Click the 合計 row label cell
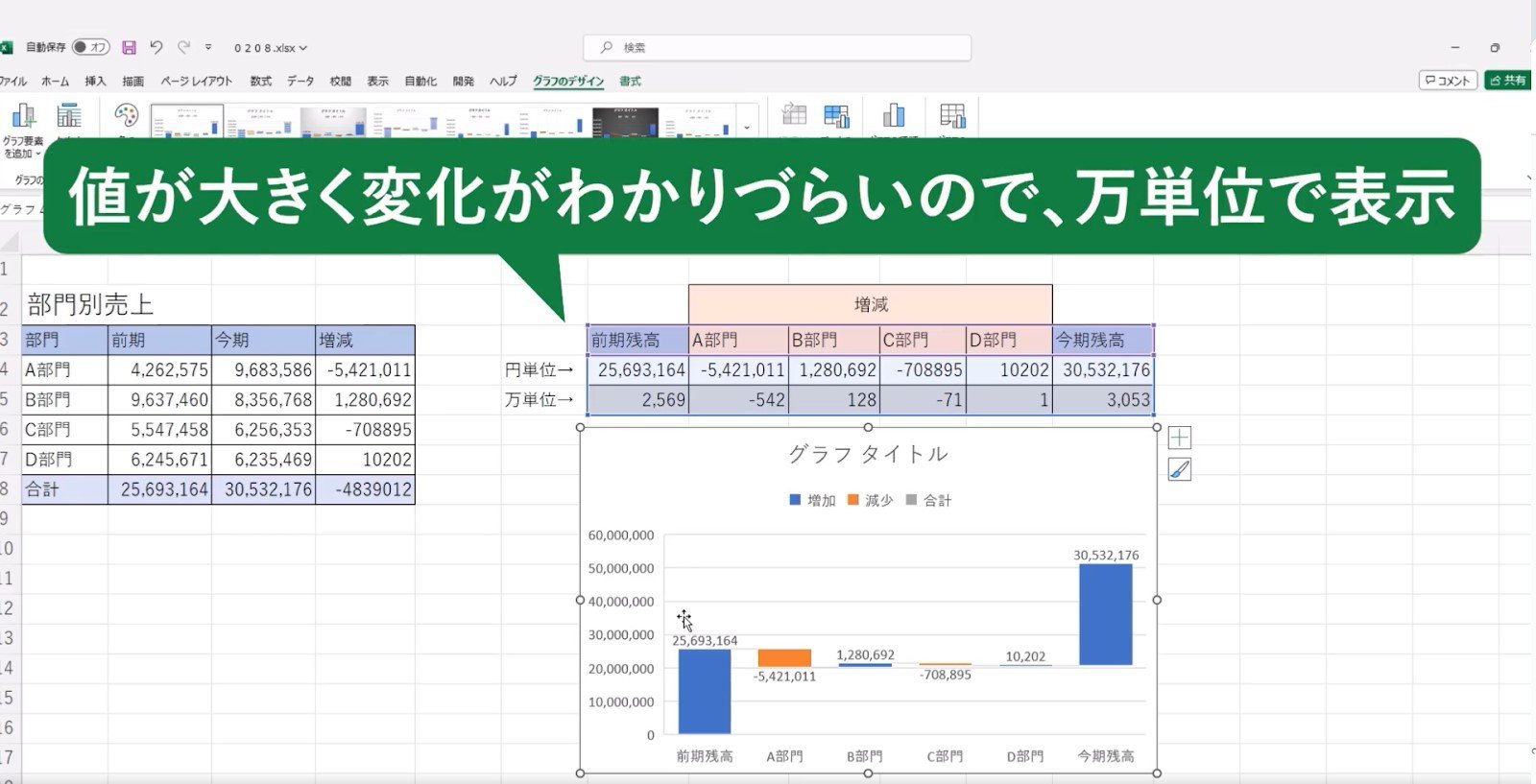The width and height of the screenshot is (1536, 784). click(64, 489)
